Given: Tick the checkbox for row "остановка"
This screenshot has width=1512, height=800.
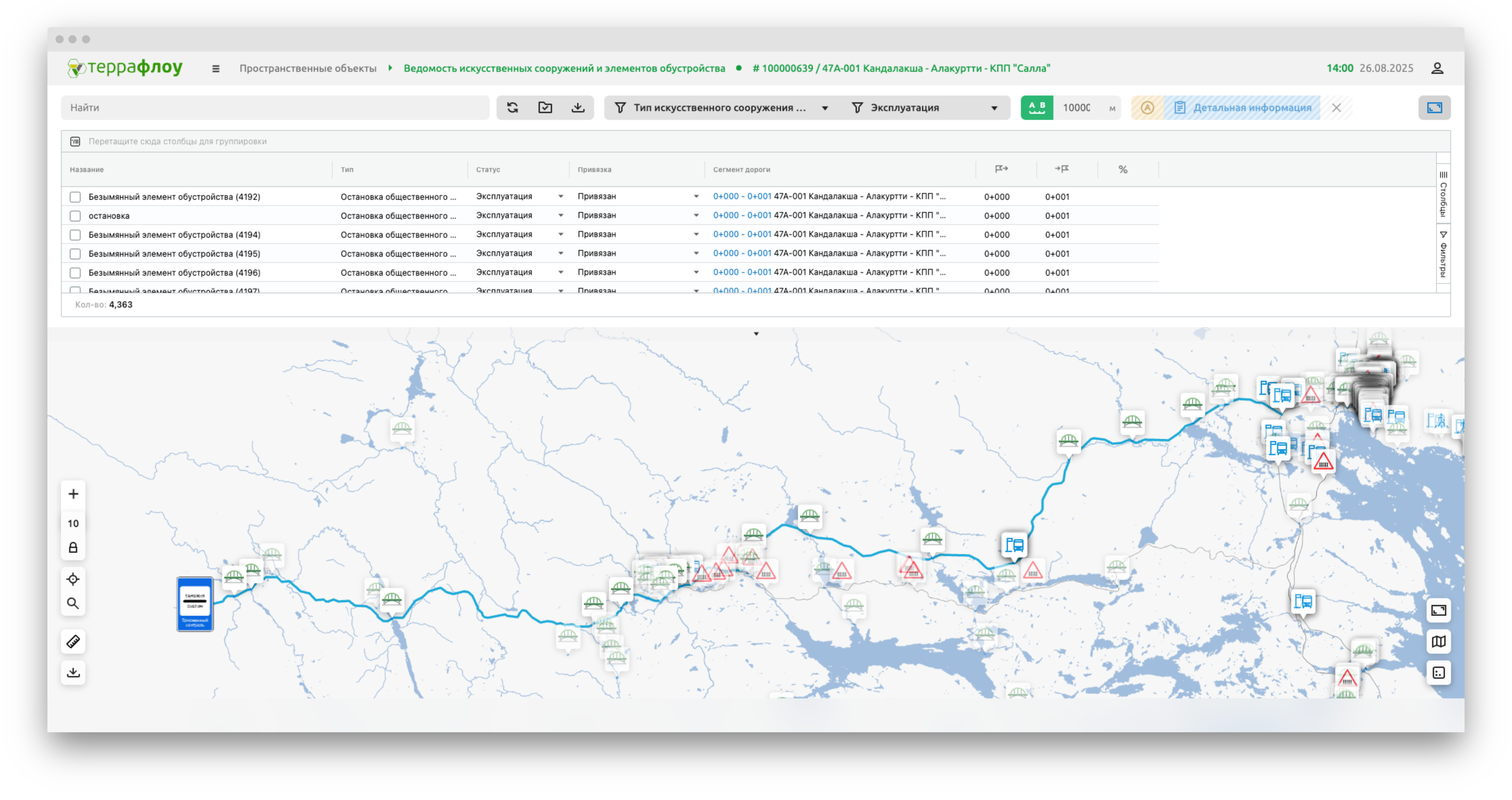Looking at the screenshot, I should pyautogui.click(x=75, y=215).
